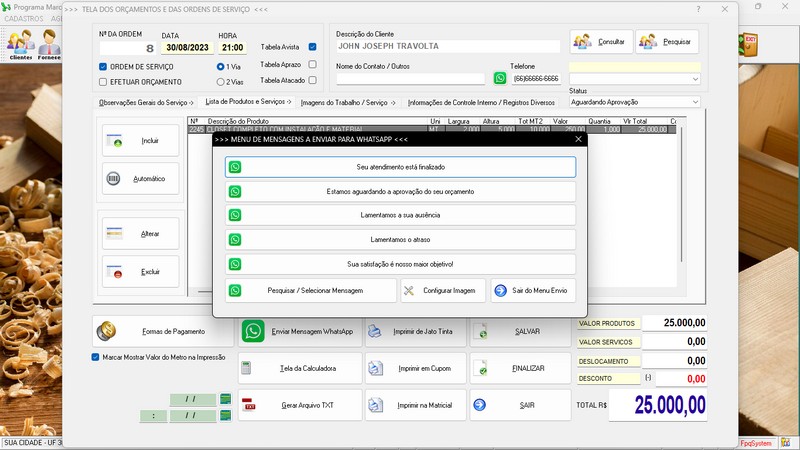The width and height of the screenshot is (800, 450).
Task: Click the SAIR blue arrow icon
Action: [x=480, y=405]
